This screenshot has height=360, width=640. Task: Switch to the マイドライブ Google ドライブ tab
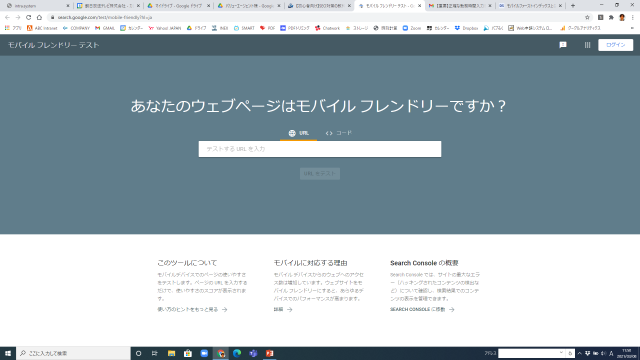tap(178, 6)
